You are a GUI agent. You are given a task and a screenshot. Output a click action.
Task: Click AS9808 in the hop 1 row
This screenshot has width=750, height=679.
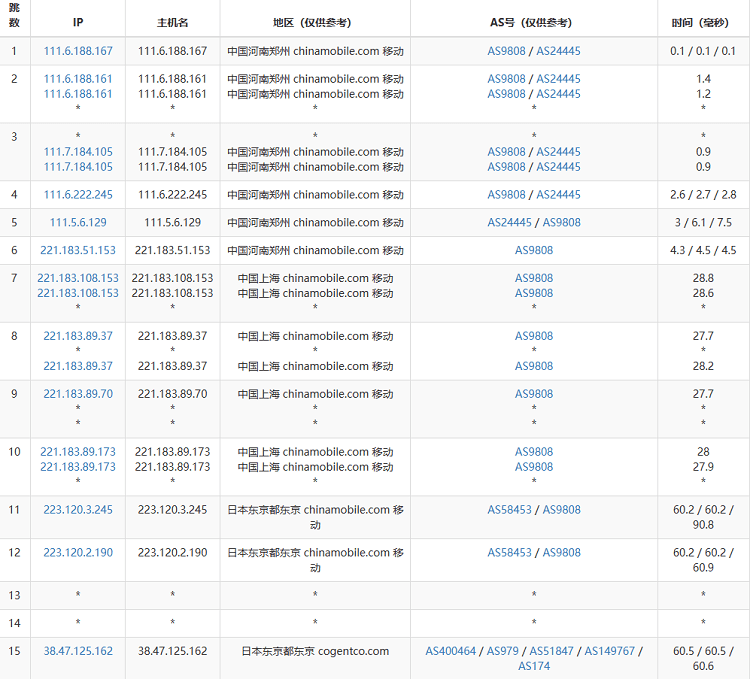click(x=506, y=51)
